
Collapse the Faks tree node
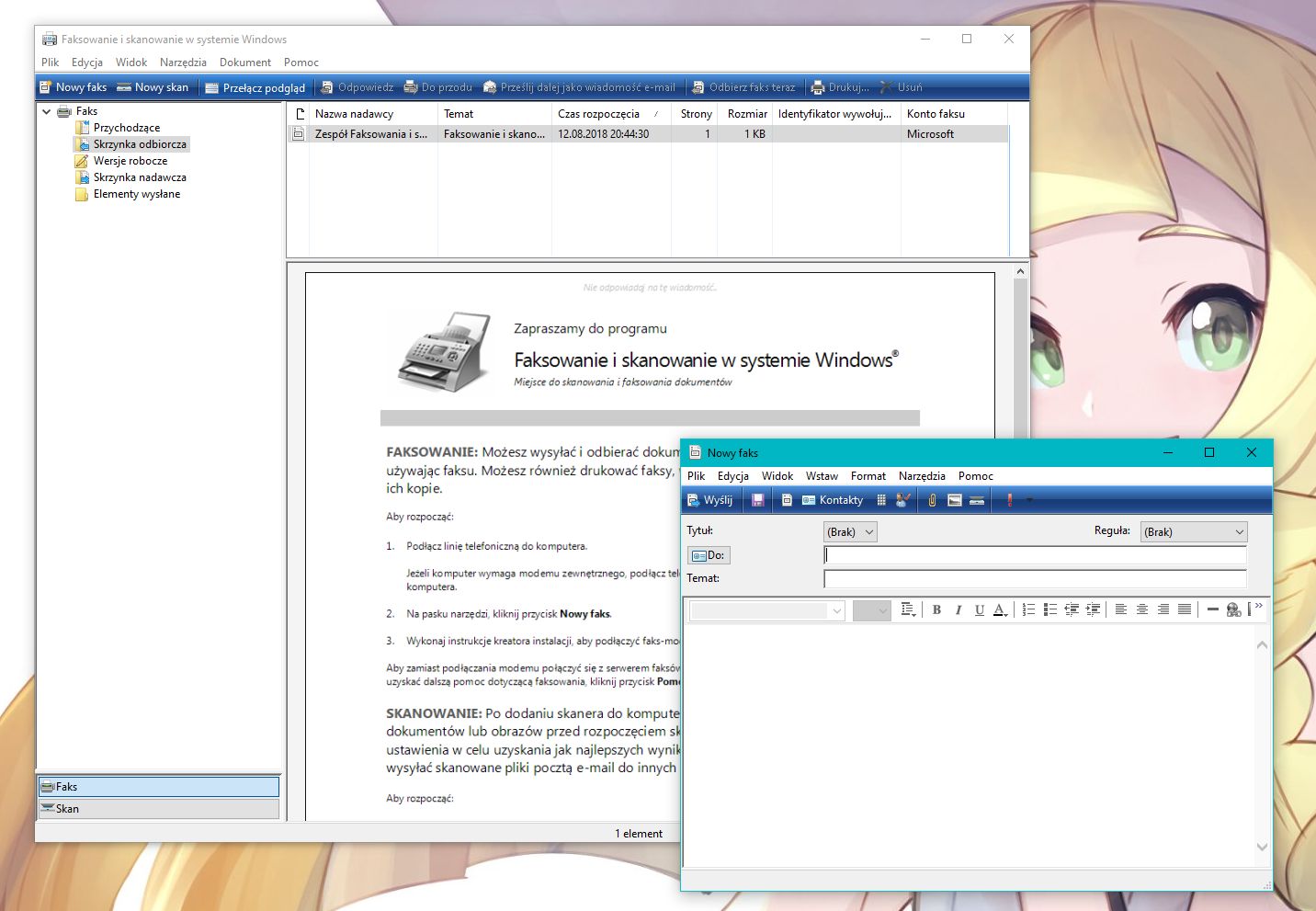click(47, 111)
